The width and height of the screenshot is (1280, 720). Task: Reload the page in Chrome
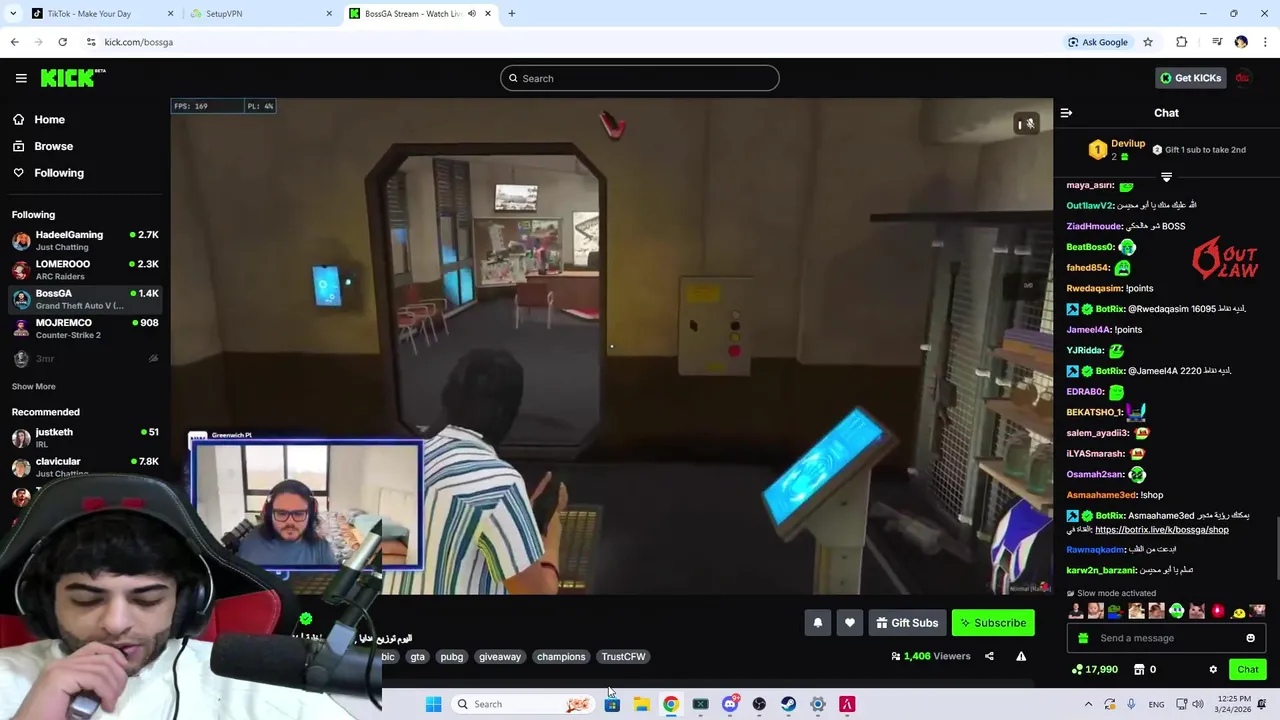62,42
